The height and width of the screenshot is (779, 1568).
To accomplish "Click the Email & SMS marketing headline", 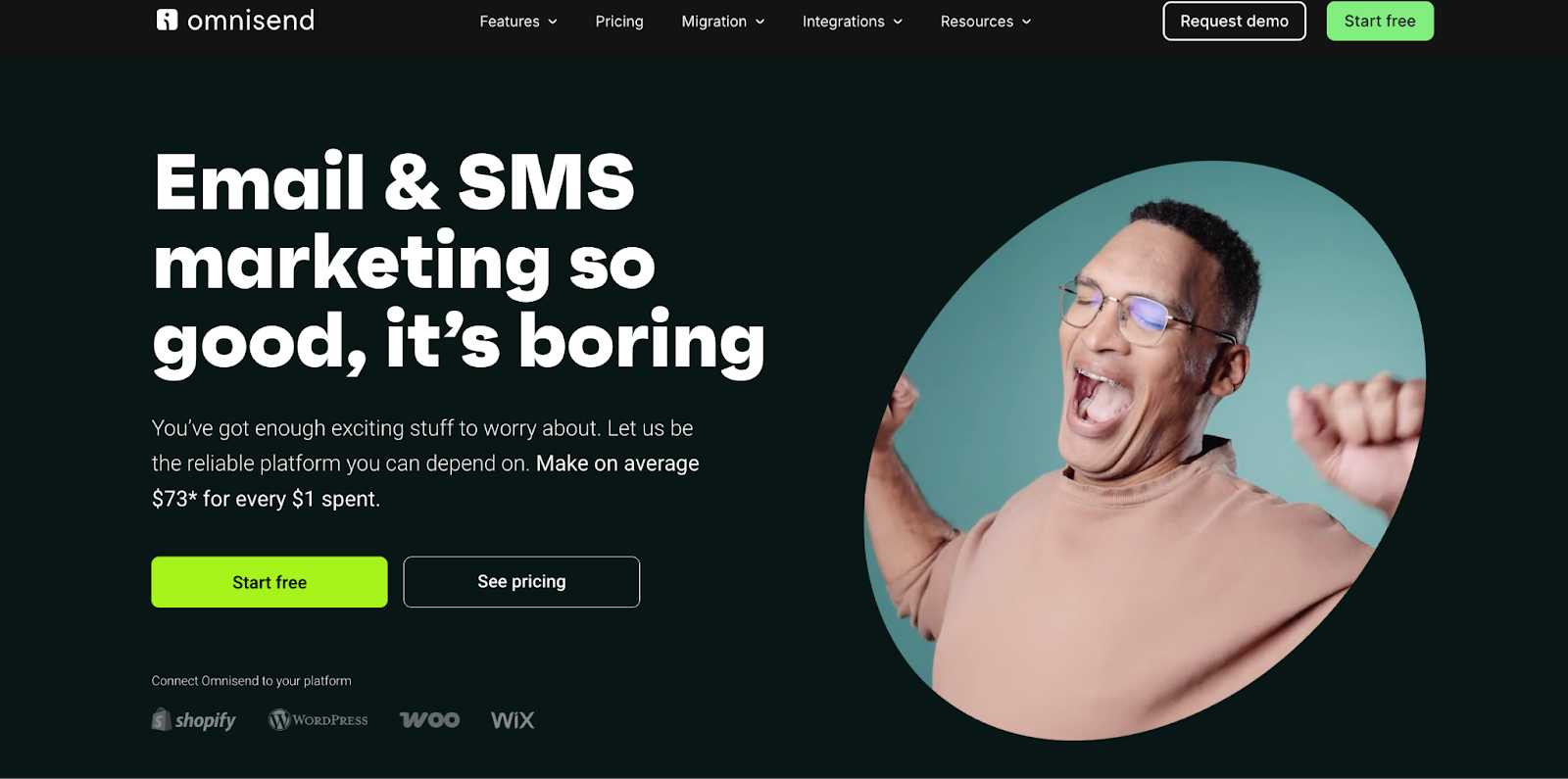I will pos(459,263).
